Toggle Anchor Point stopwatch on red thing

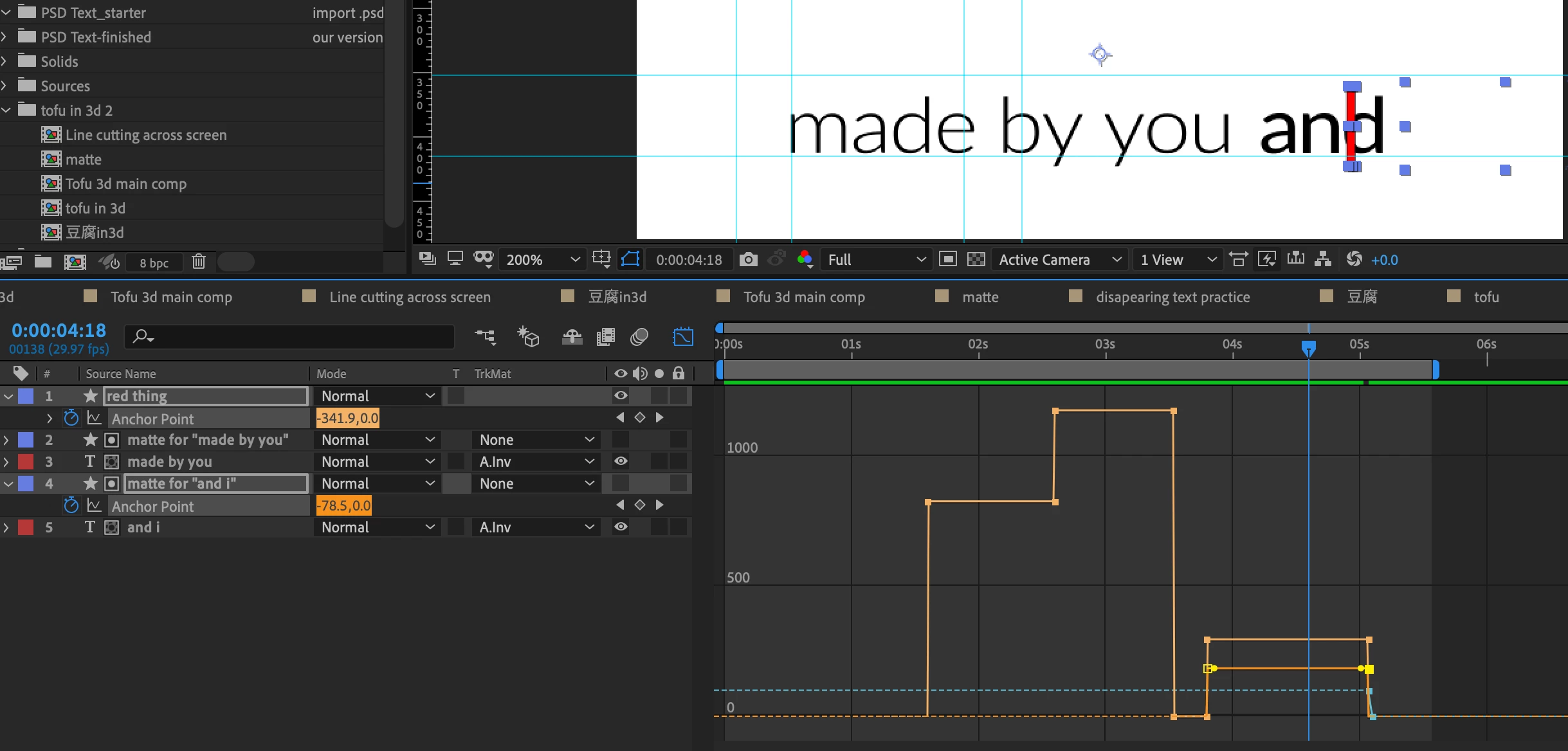point(71,419)
